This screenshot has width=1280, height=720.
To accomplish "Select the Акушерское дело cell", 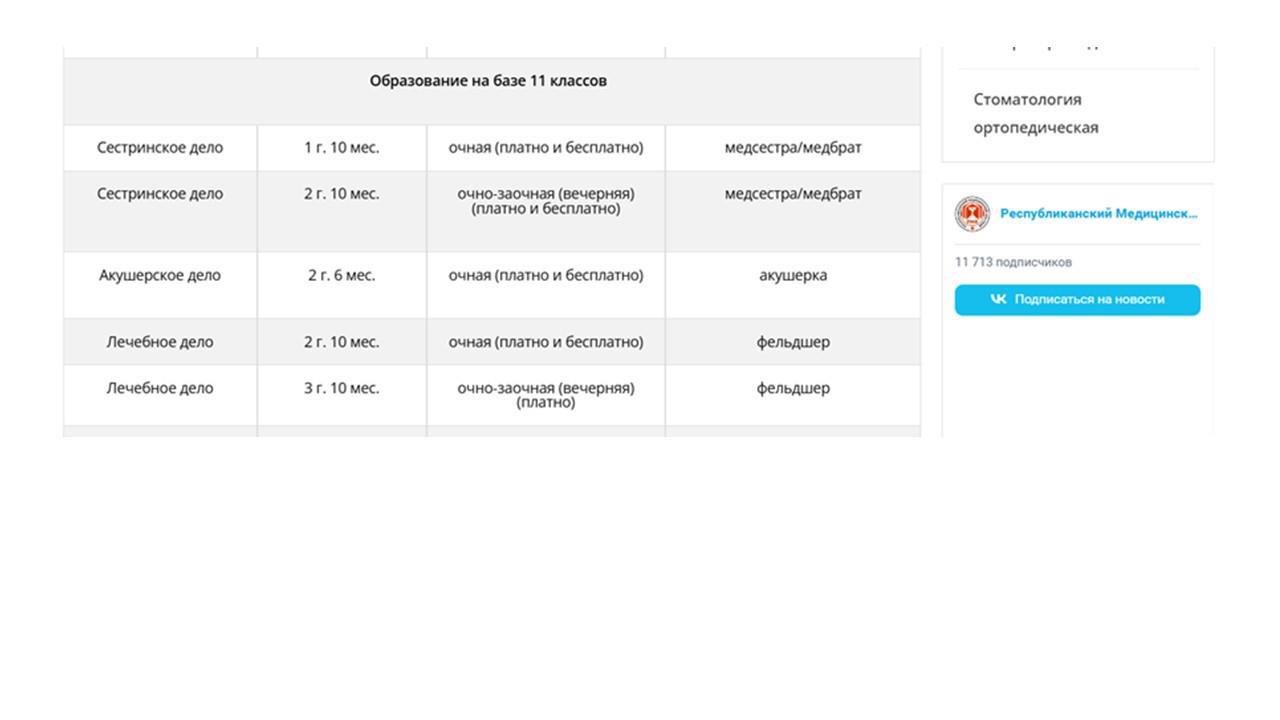I will point(160,275).
